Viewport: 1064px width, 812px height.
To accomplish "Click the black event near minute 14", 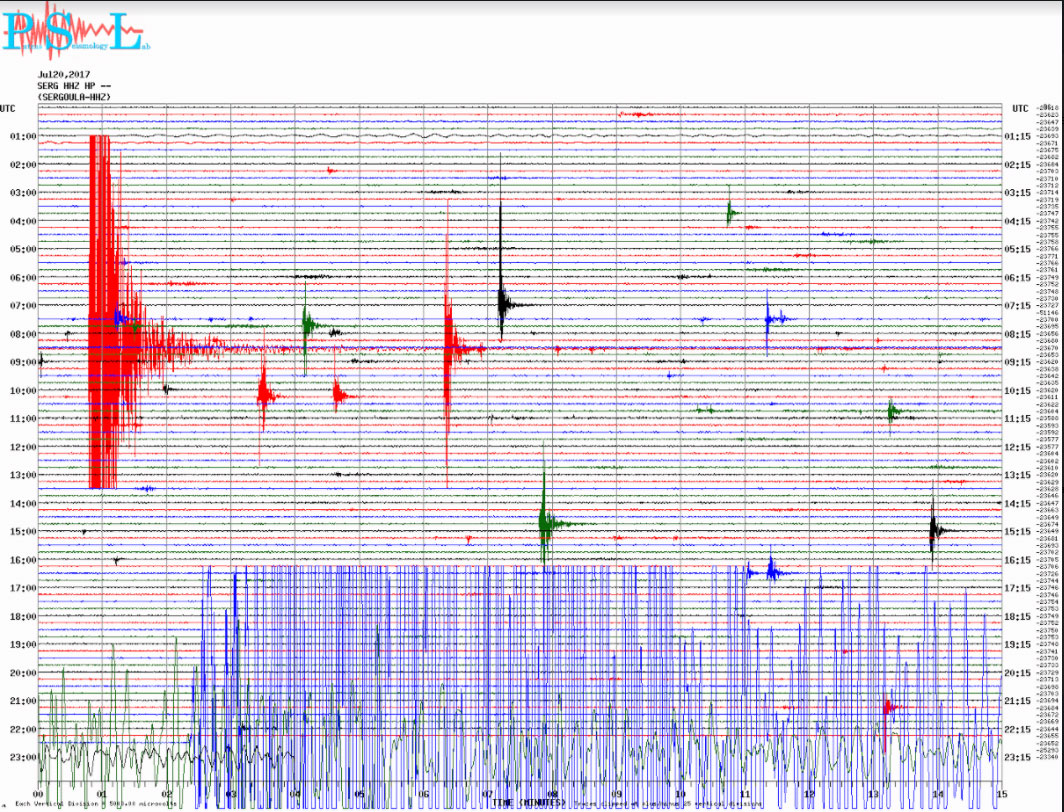I will tap(934, 529).
